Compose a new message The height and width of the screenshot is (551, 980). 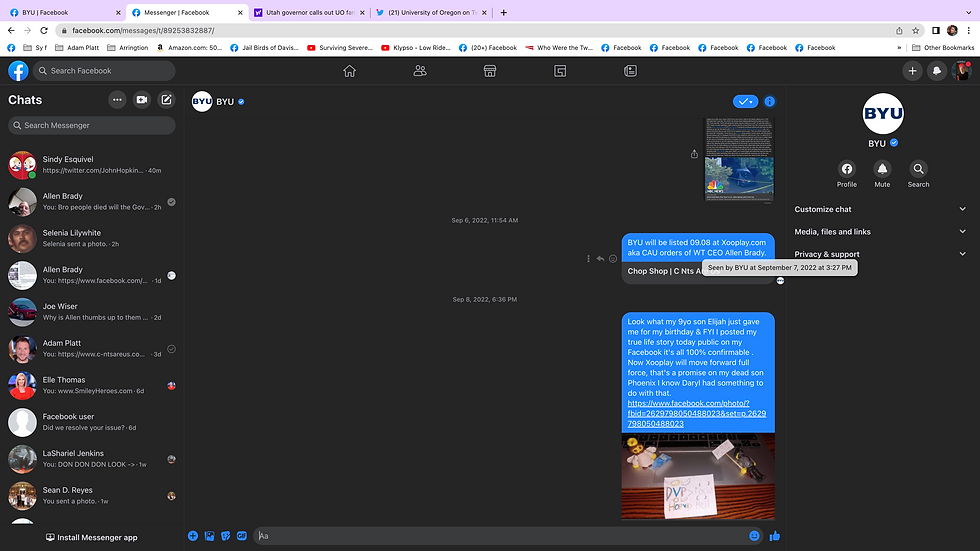click(x=166, y=100)
